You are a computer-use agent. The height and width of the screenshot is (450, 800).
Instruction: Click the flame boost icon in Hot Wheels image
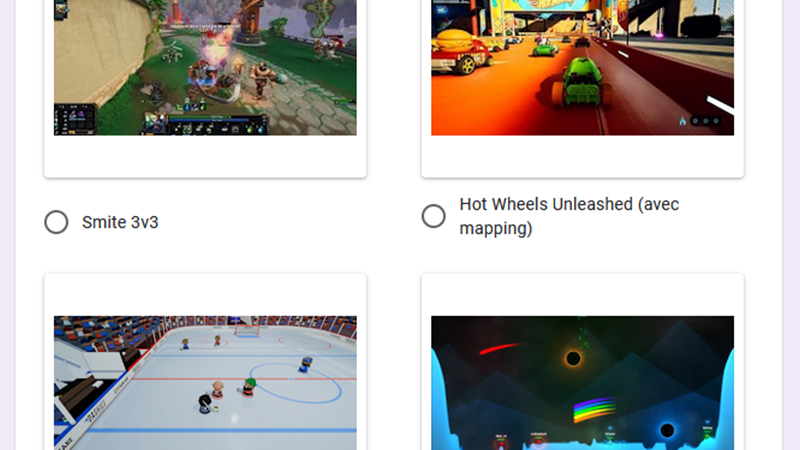click(683, 121)
